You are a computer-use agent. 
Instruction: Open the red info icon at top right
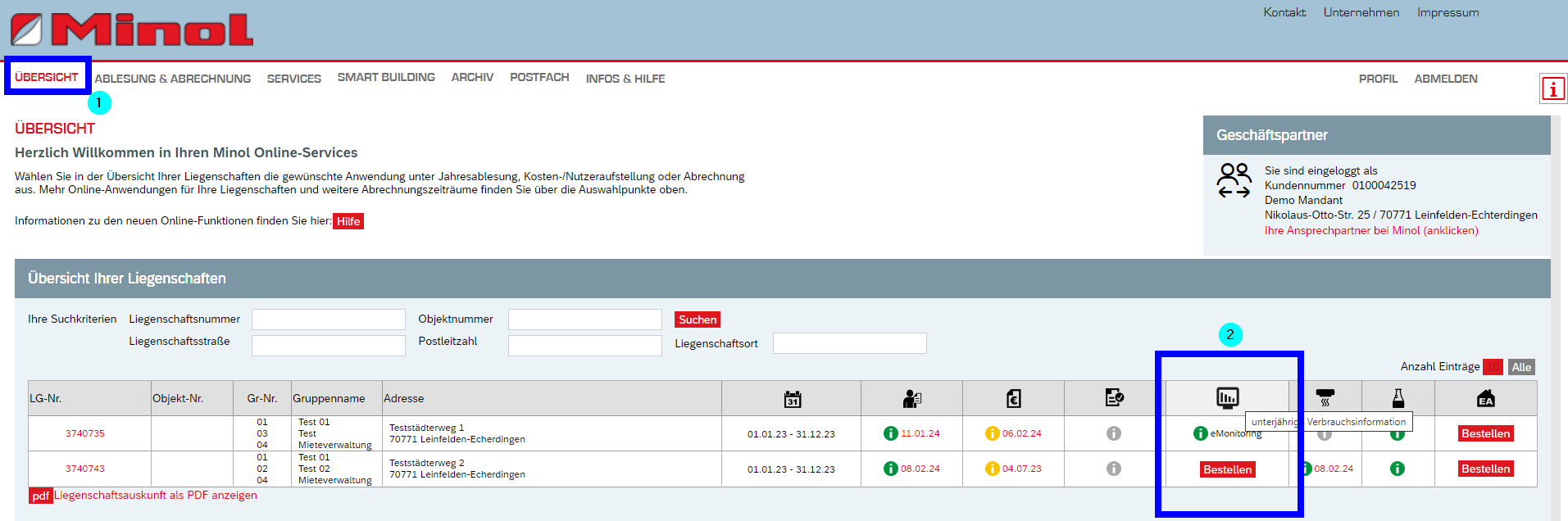pos(1552,88)
